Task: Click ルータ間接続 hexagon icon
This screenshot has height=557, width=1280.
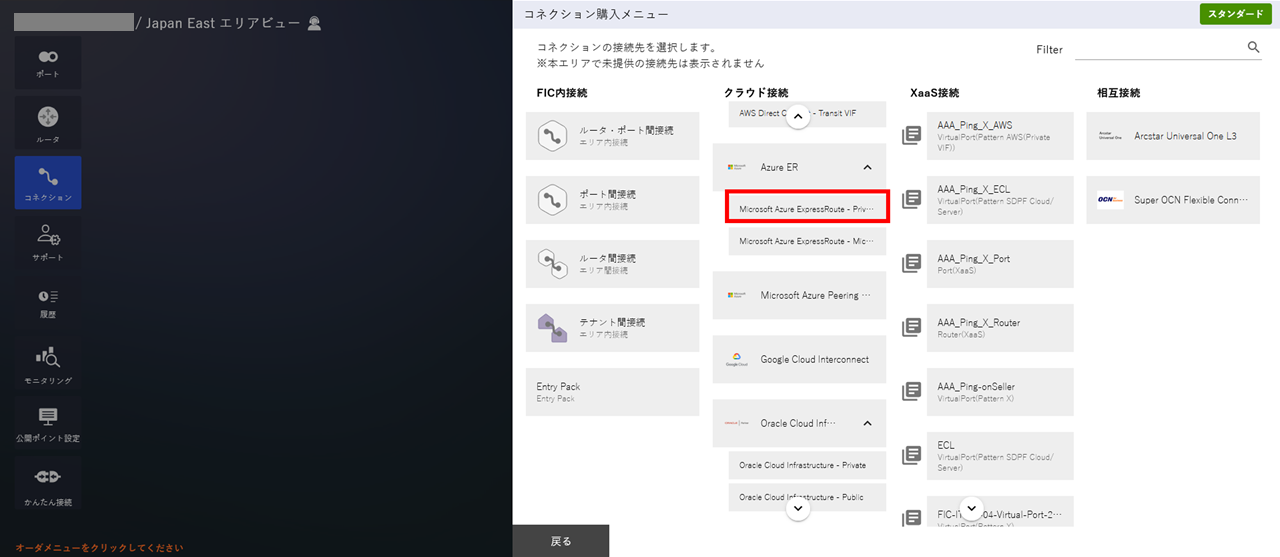Action: [552, 264]
